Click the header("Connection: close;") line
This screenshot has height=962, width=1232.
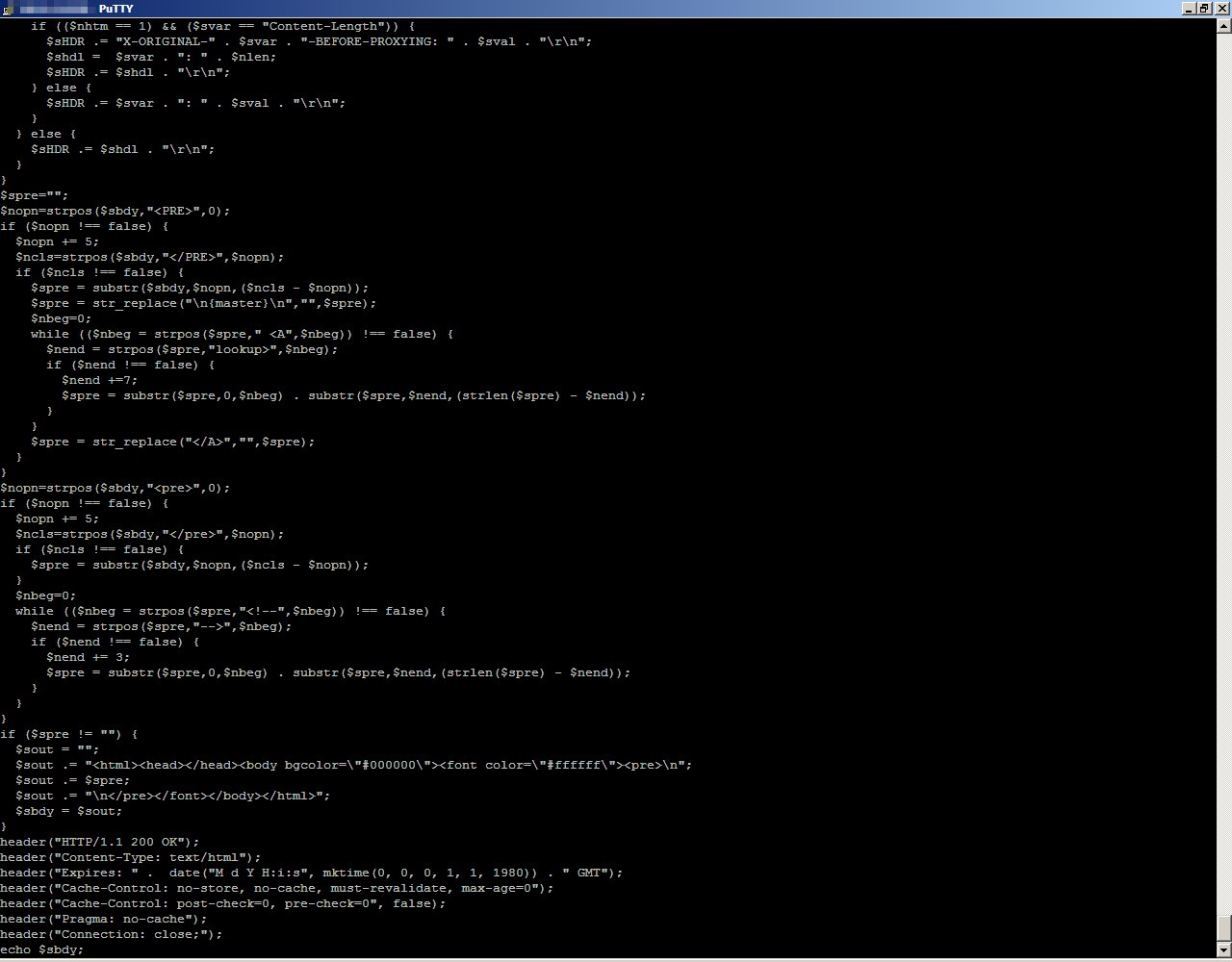click(112, 934)
